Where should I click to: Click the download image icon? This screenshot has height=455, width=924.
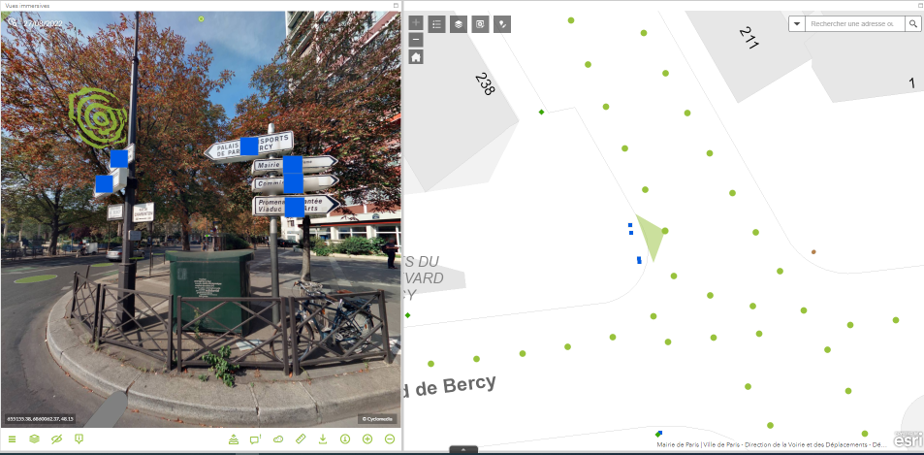pos(323,439)
